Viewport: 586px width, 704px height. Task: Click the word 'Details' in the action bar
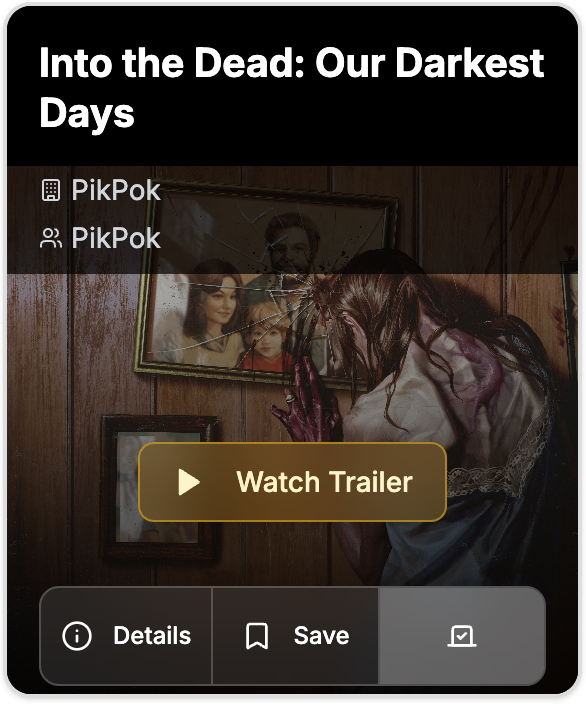[x=152, y=636]
